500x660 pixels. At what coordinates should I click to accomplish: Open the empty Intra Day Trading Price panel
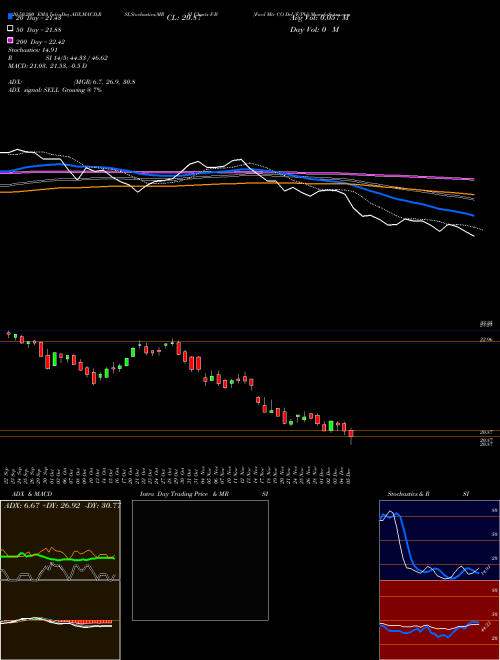200,560
